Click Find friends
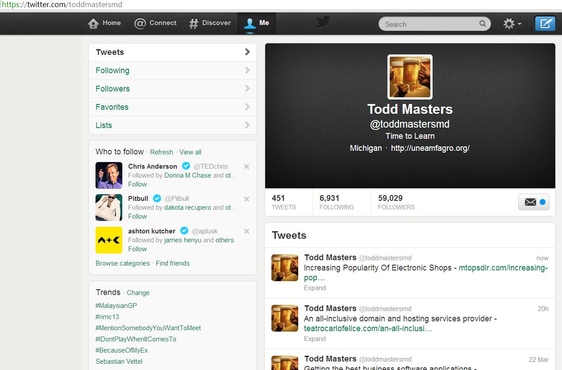The width and height of the screenshot is (562, 370). coord(172,263)
